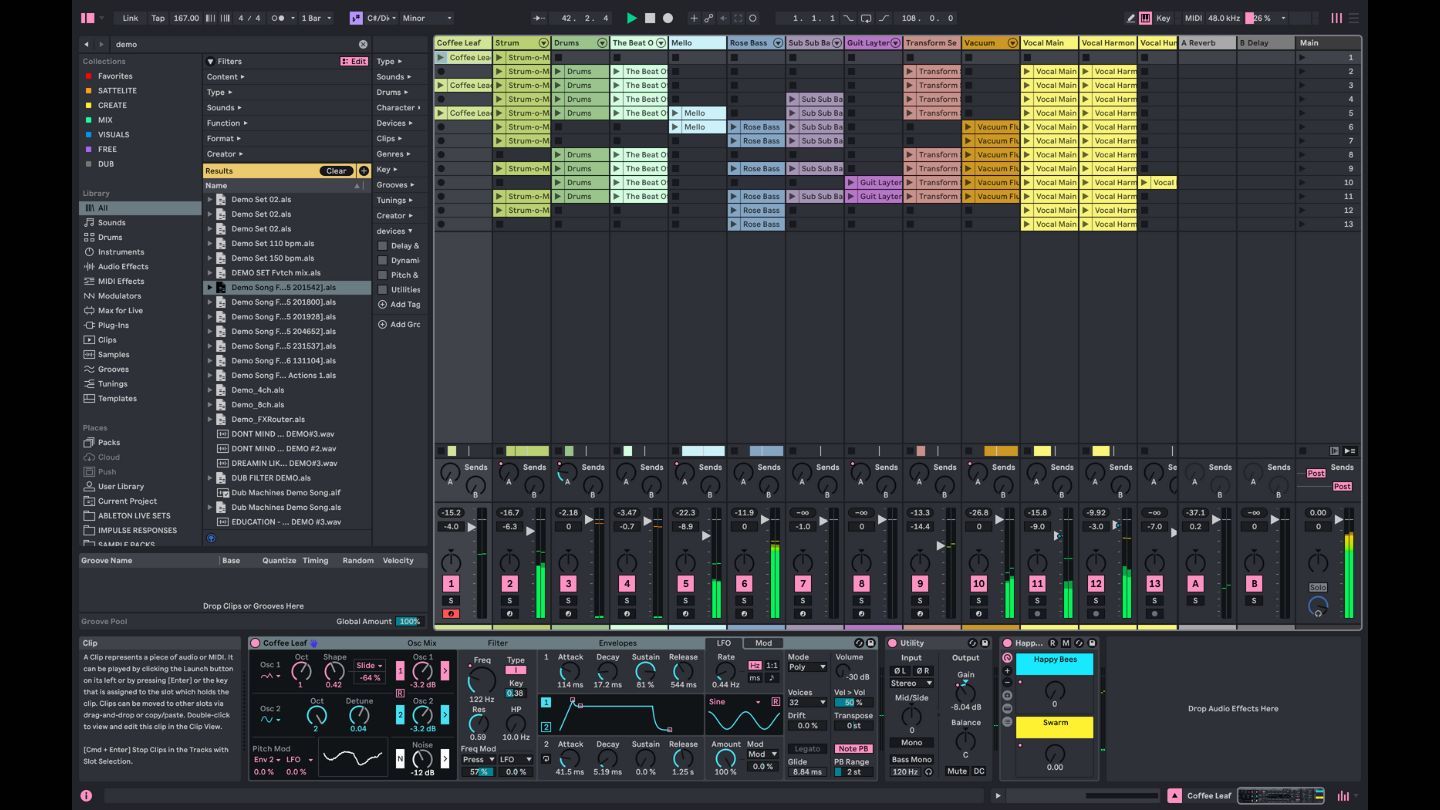Select the Genres filter category
1440x810 pixels.
point(390,154)
